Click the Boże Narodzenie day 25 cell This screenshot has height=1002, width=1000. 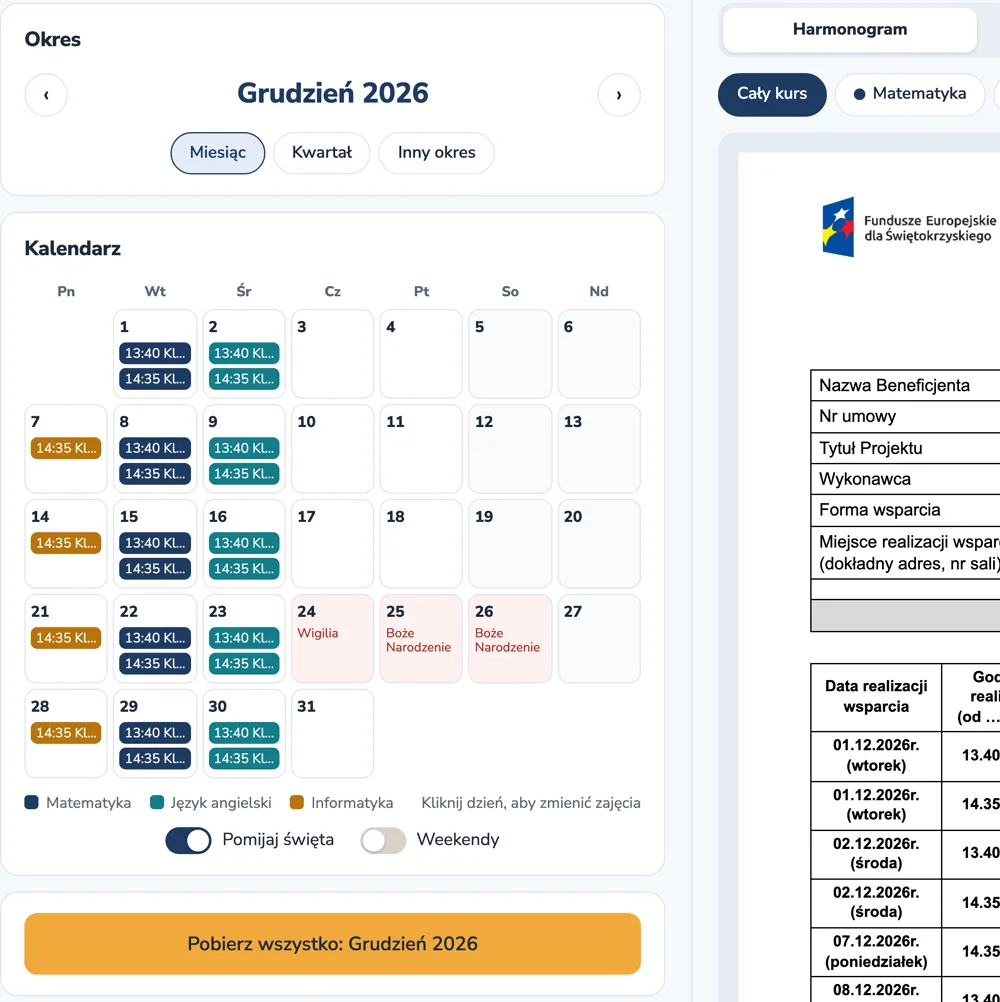(421, 638)
